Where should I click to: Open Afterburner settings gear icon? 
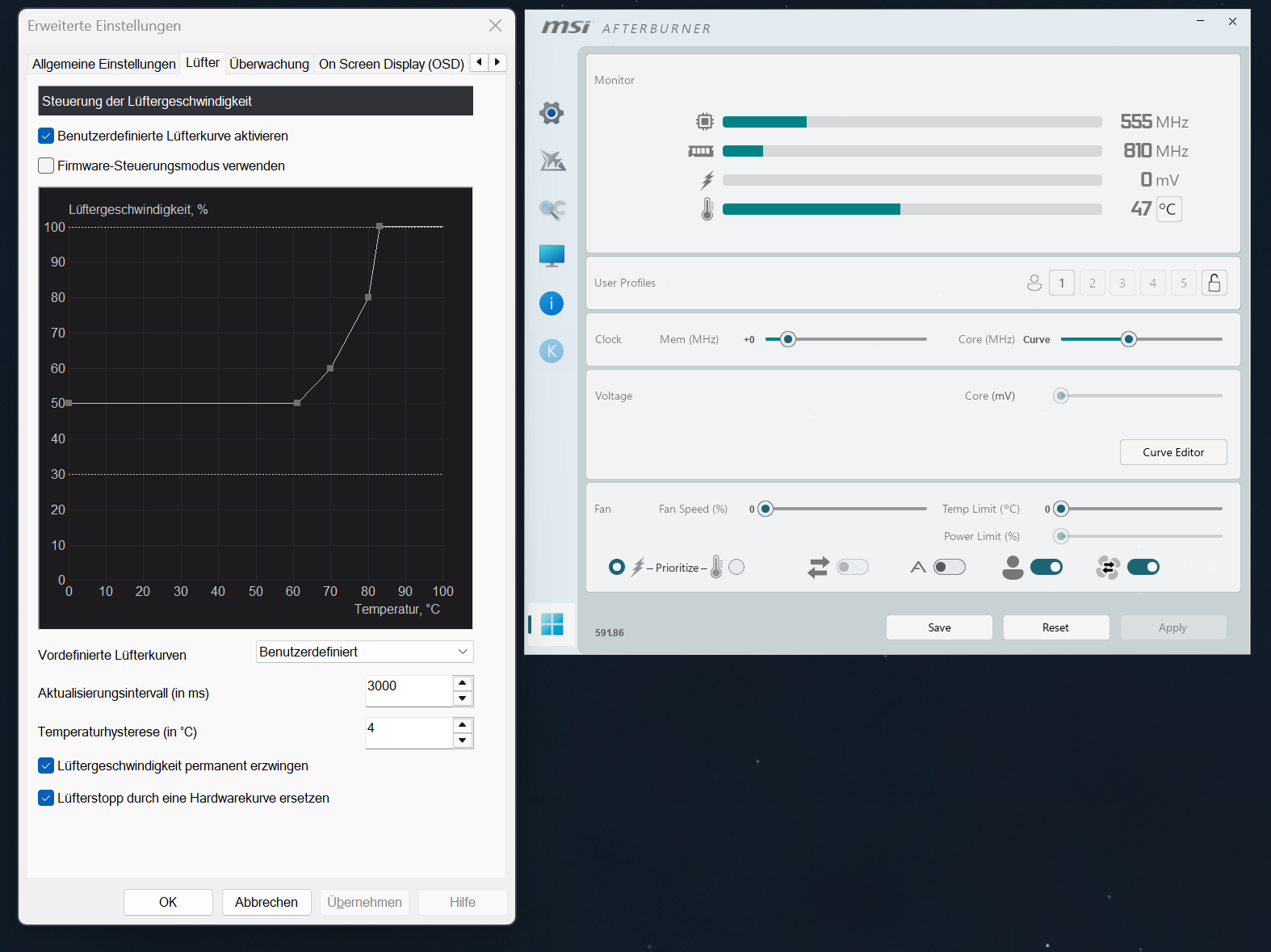552,113
